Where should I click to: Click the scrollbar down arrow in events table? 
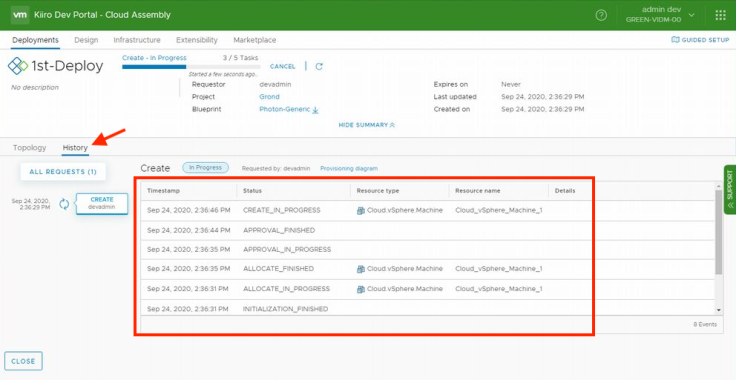tap(719, 311)
